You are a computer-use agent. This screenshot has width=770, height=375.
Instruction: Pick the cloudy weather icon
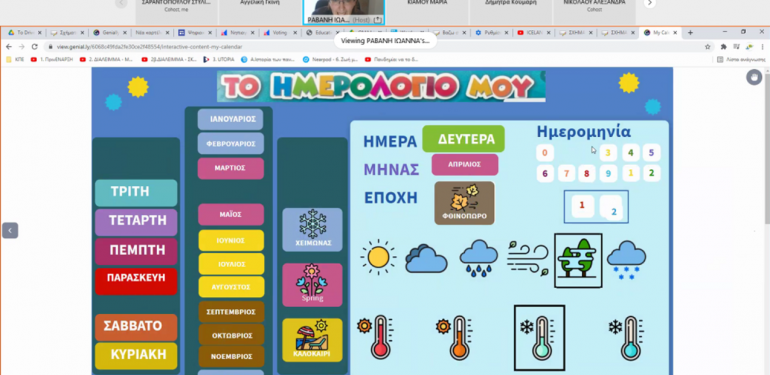click(426, 258)
